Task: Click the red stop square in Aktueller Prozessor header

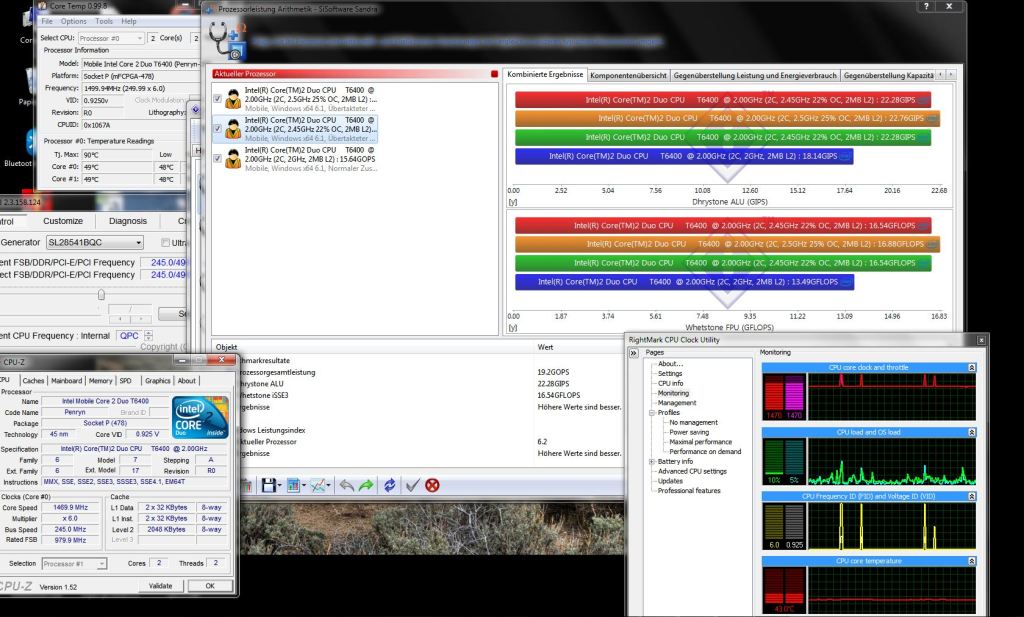Action: [494, 74]
